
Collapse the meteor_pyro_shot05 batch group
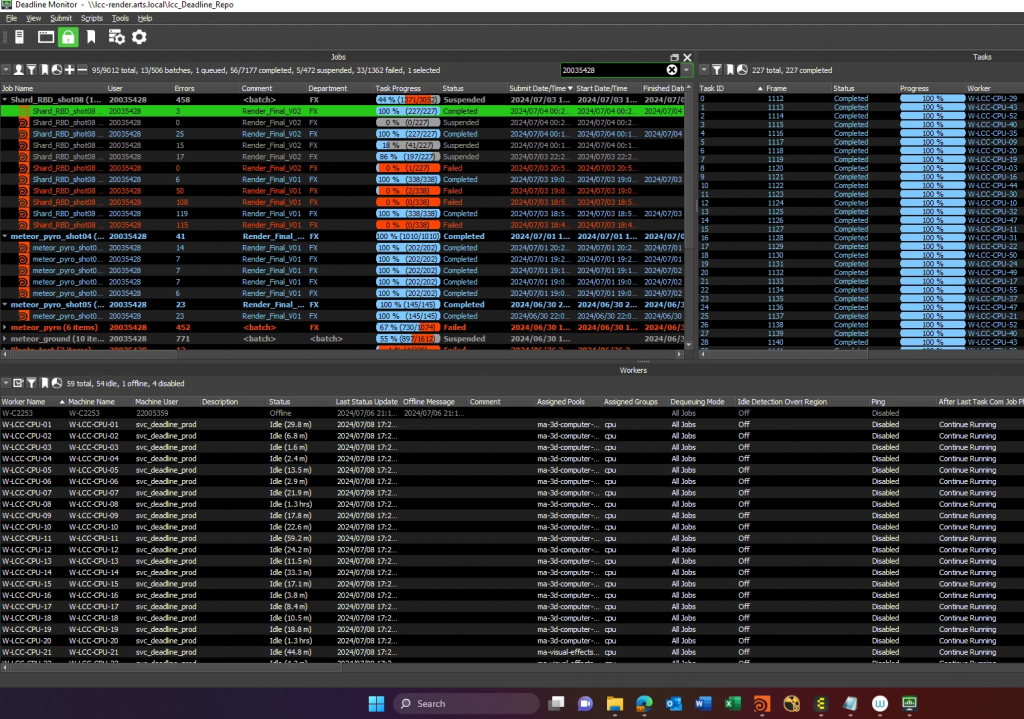5,305
